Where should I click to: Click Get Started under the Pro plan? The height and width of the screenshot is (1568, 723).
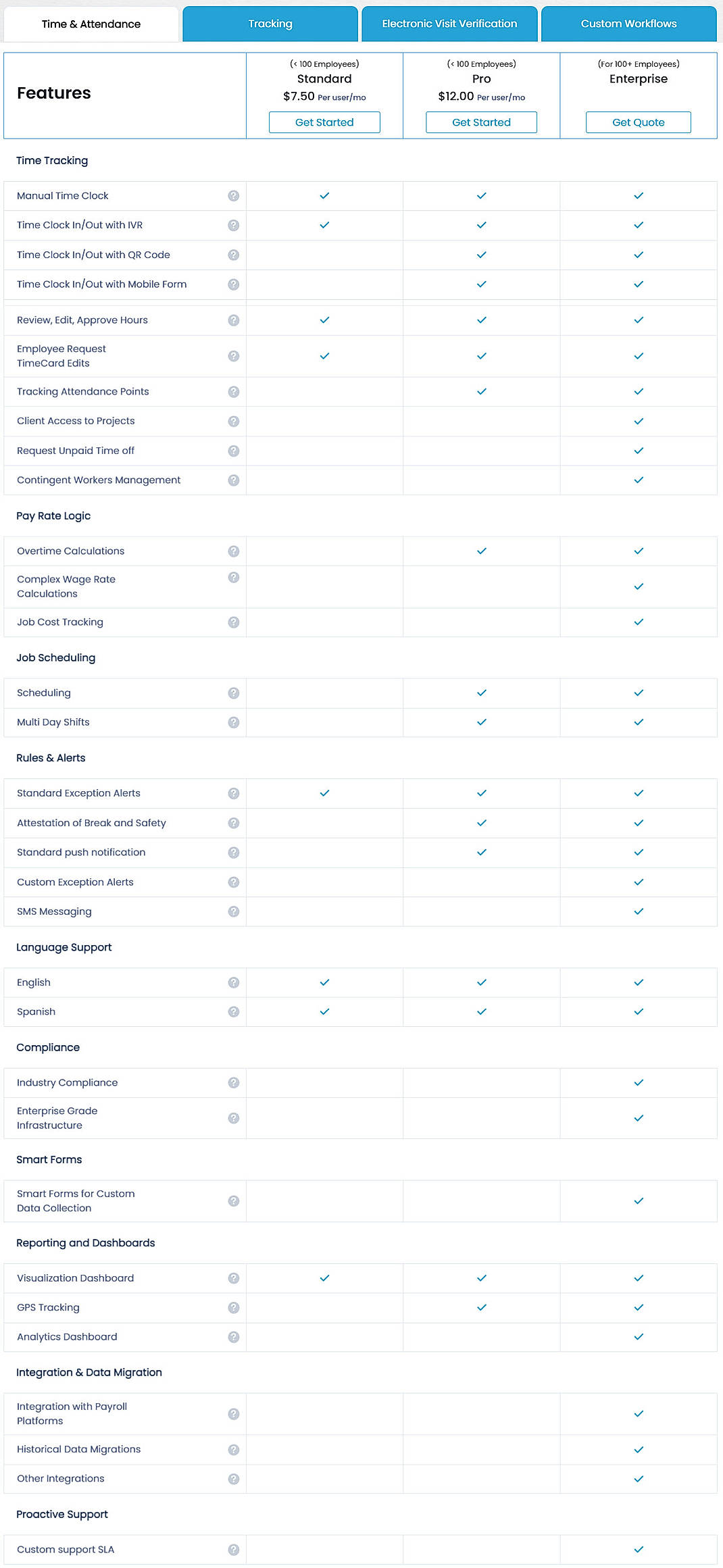pyautogui.click(x=481, y=122)
